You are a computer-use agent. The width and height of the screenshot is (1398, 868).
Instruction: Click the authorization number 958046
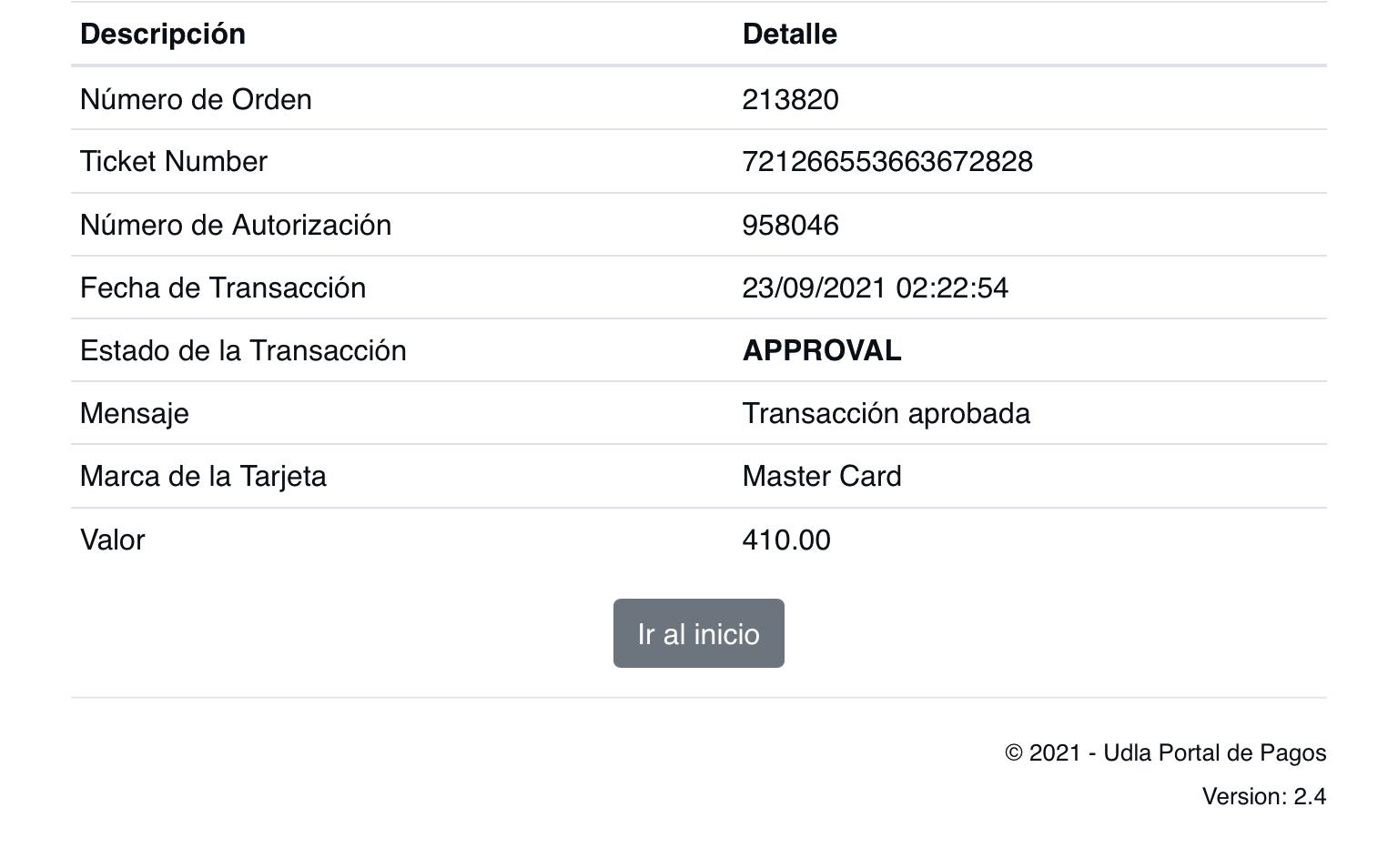[790, 225]
